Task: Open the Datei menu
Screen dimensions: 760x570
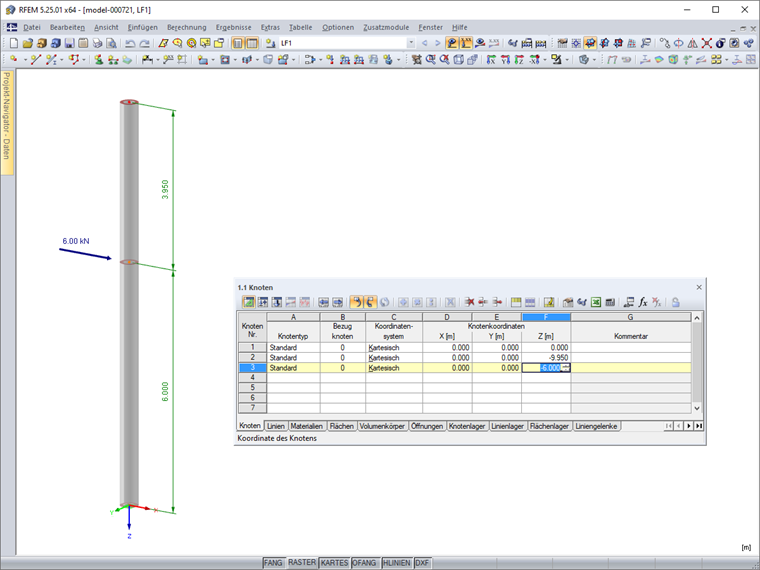Action: pyautogui.click(x=32, y=28)
